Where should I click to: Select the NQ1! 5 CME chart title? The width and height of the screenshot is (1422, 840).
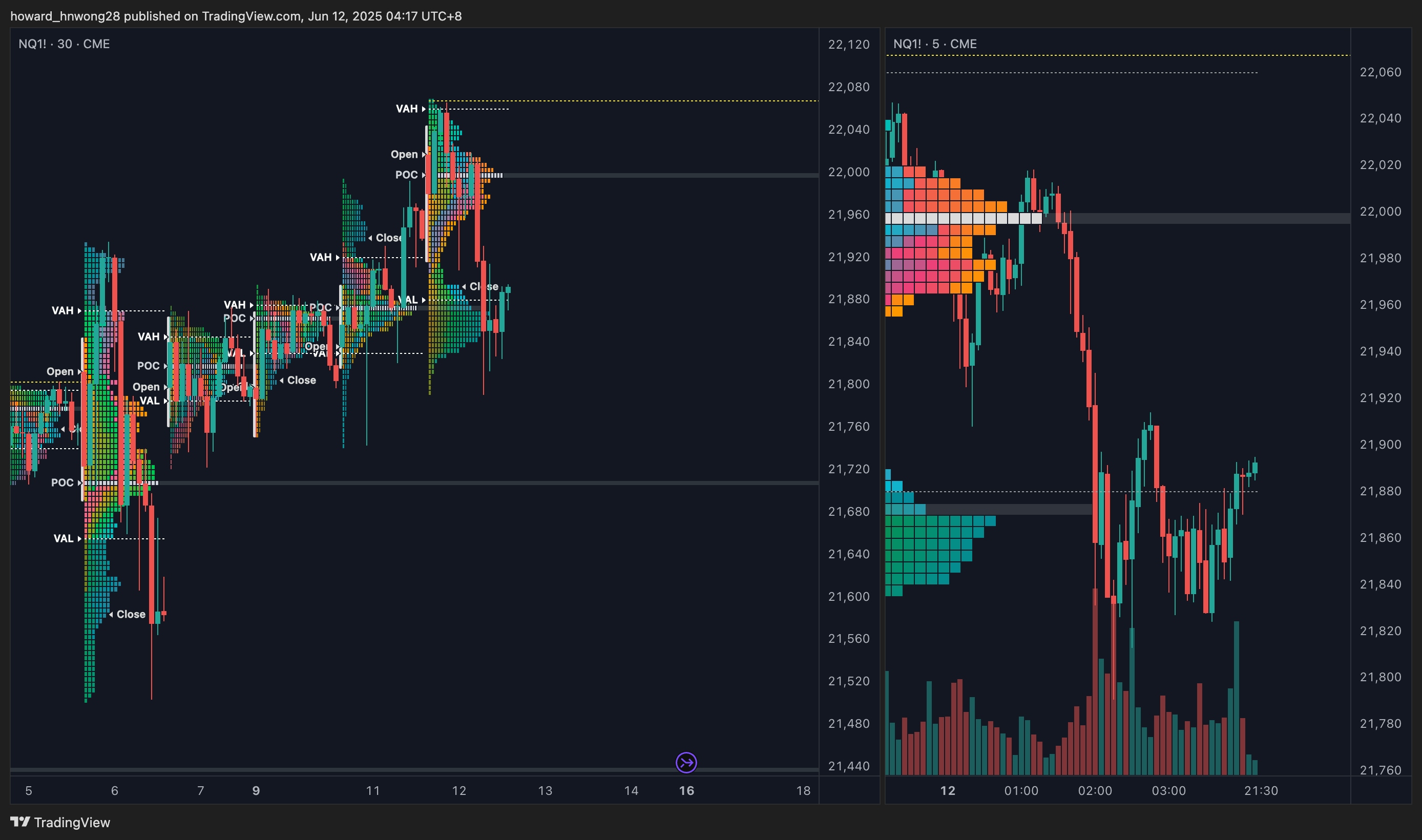click(935, 44)
